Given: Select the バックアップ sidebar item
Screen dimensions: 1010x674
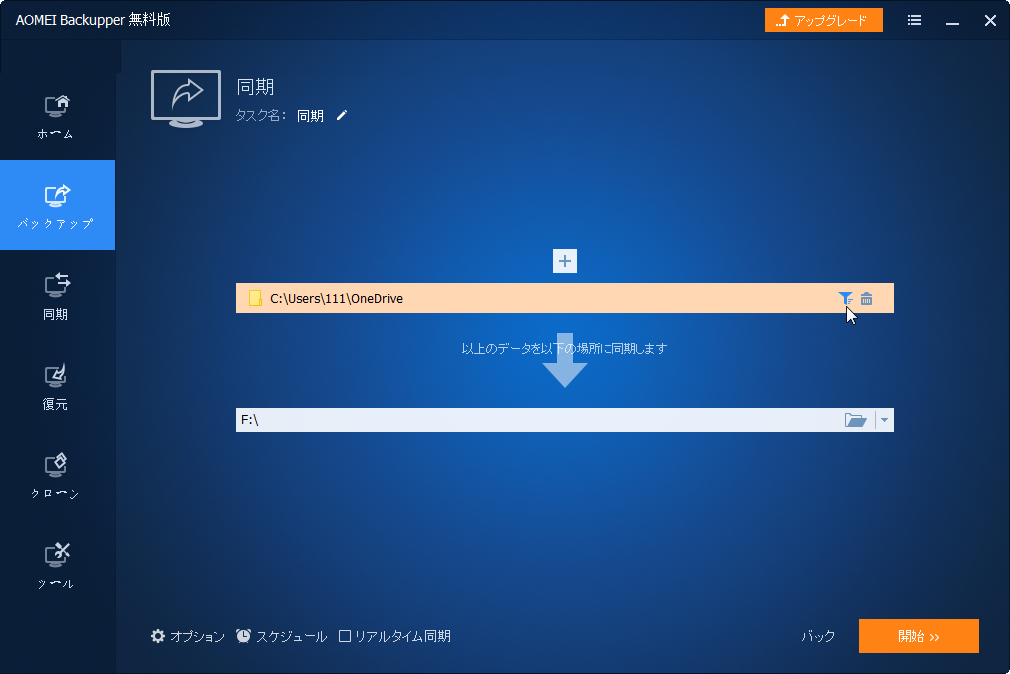Looking at the screenshot, I should pos(57,205).
